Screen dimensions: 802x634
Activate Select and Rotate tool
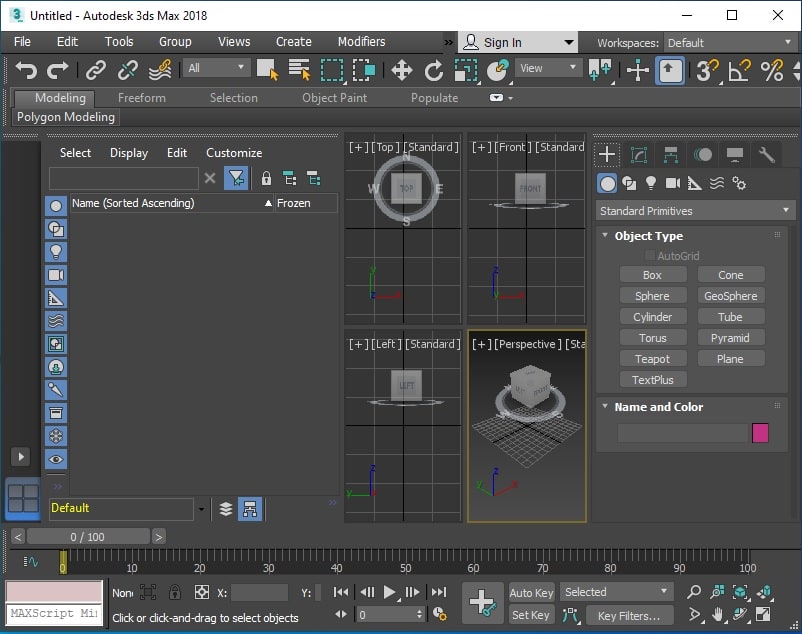coord(434,70)
